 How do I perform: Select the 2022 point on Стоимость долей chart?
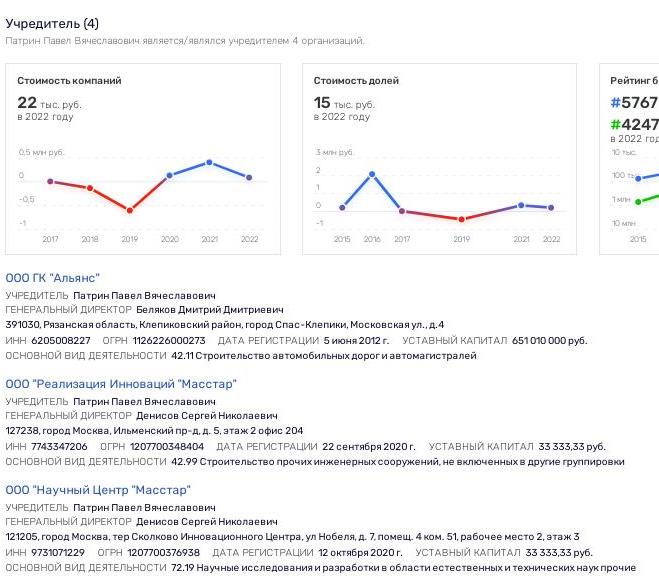(551, 207)
